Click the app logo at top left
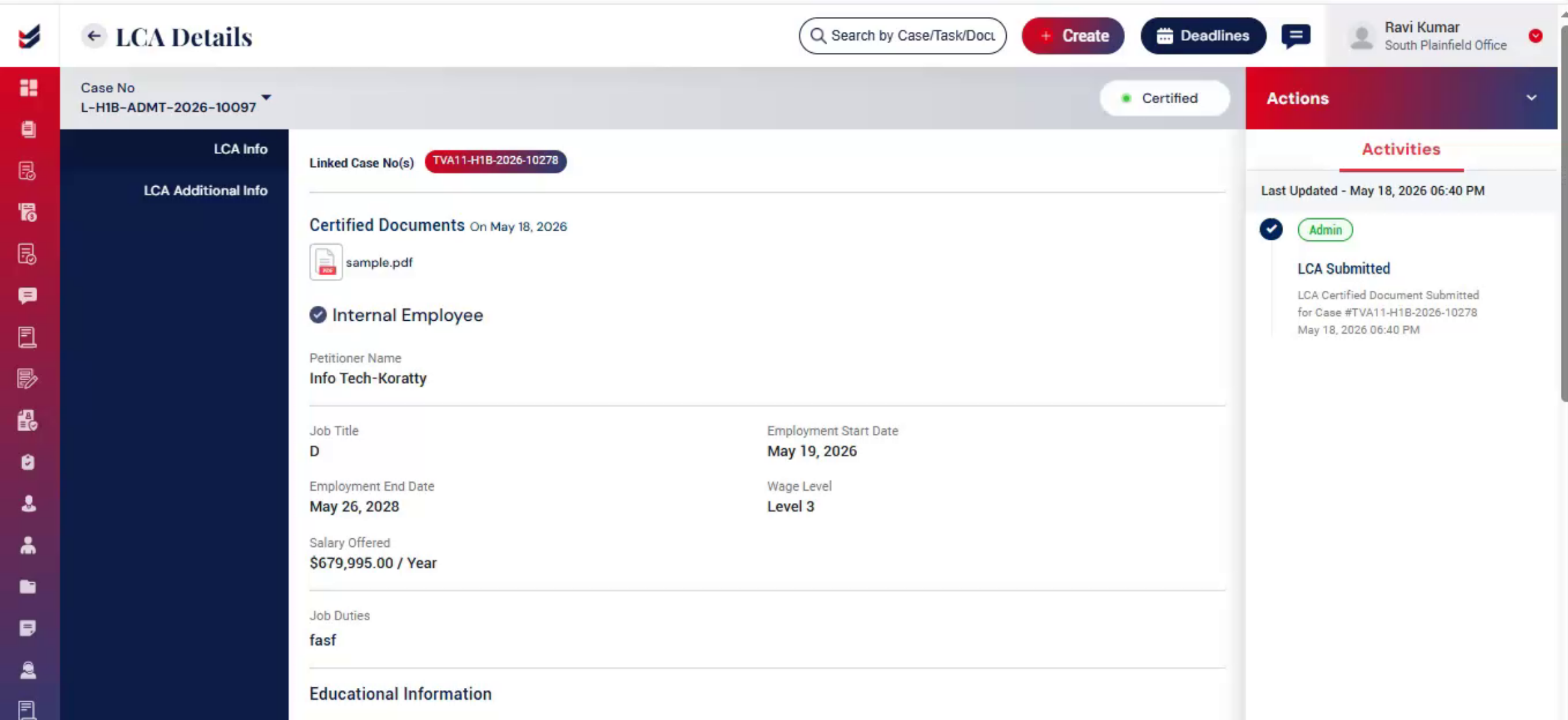The width and height of the screenshot is (1568, 720). pos(29,36)
